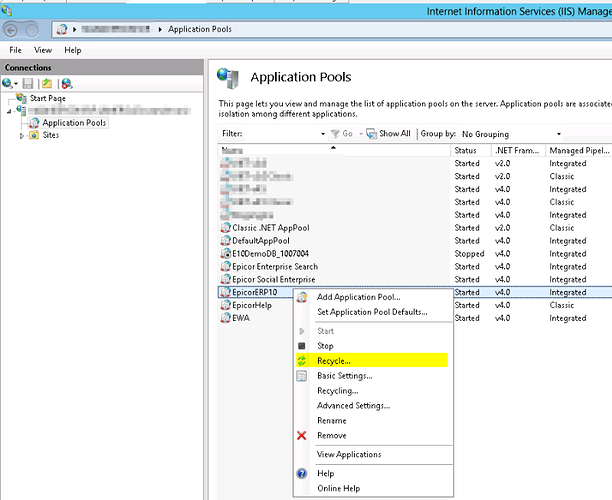Click the Name column sort arrow
This screenshot has height=500, width=612.
coord(333,148)
